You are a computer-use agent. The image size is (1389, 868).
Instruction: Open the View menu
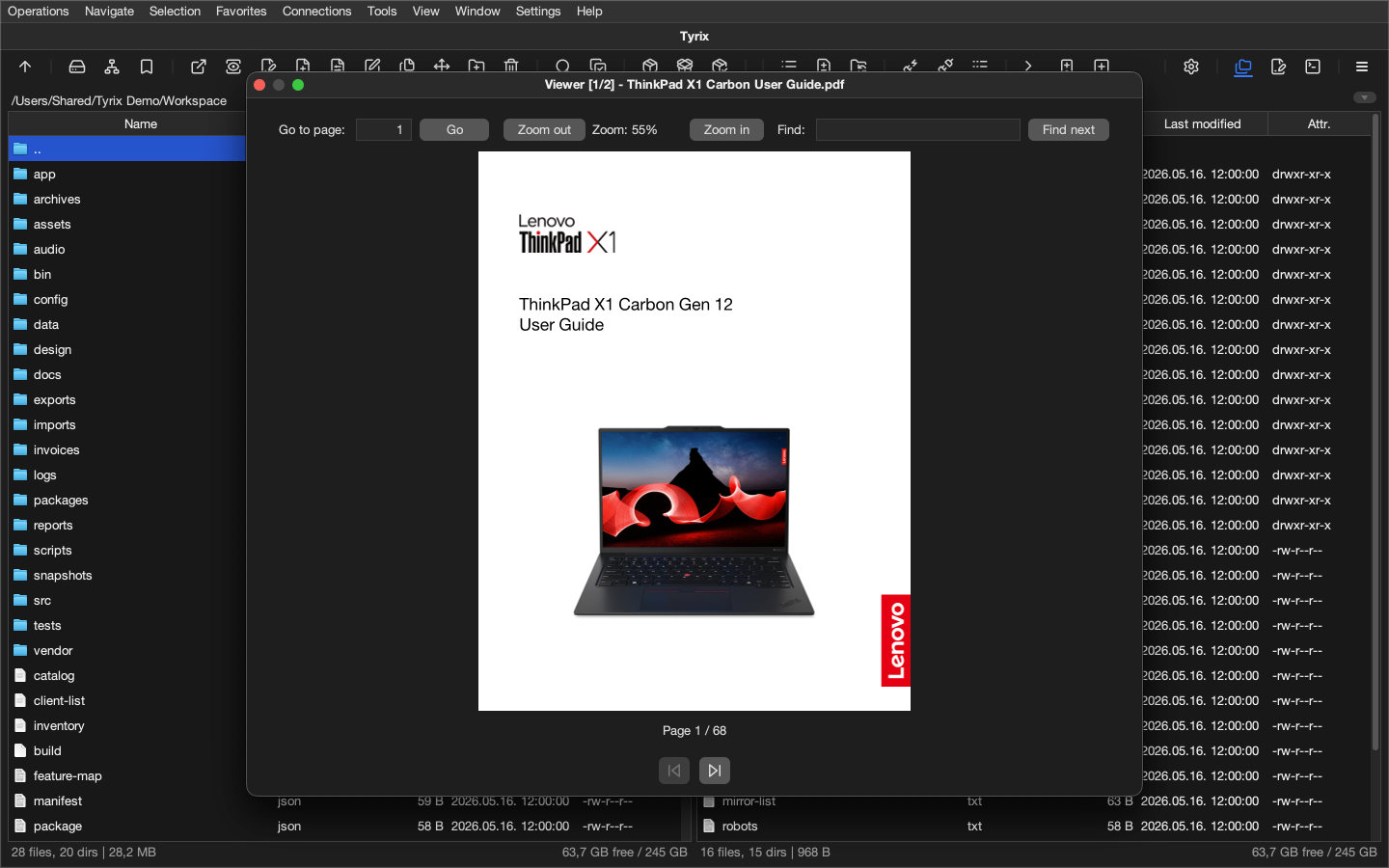pyautogui.click(x=425, y=12)
